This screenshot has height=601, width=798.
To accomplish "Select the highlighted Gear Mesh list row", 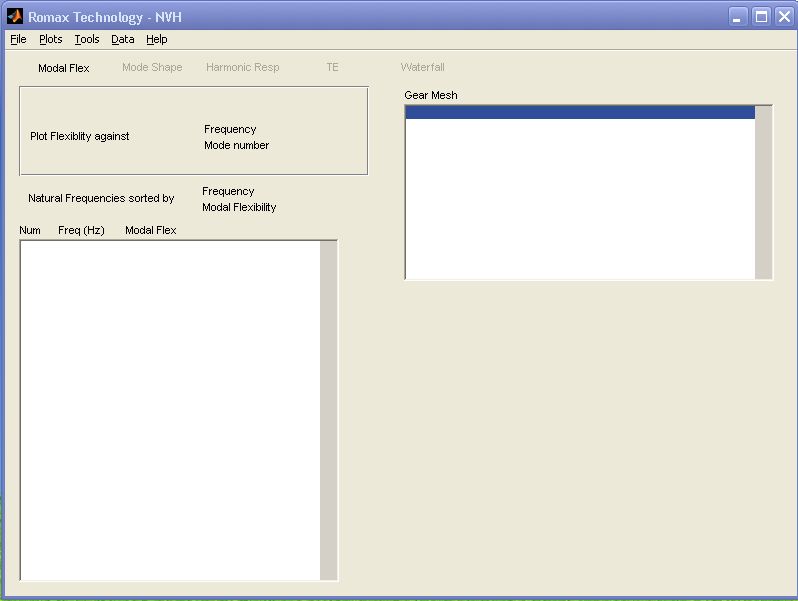I will (x=580, y=112).
